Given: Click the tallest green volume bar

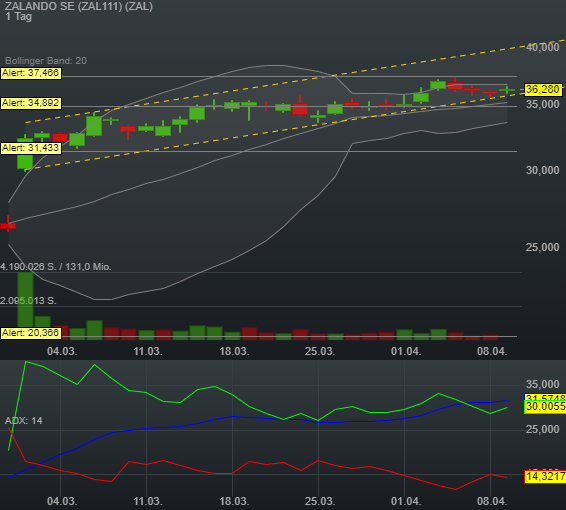Looking at the screenshot, I should pyautogui.click(x=25, y=306).
